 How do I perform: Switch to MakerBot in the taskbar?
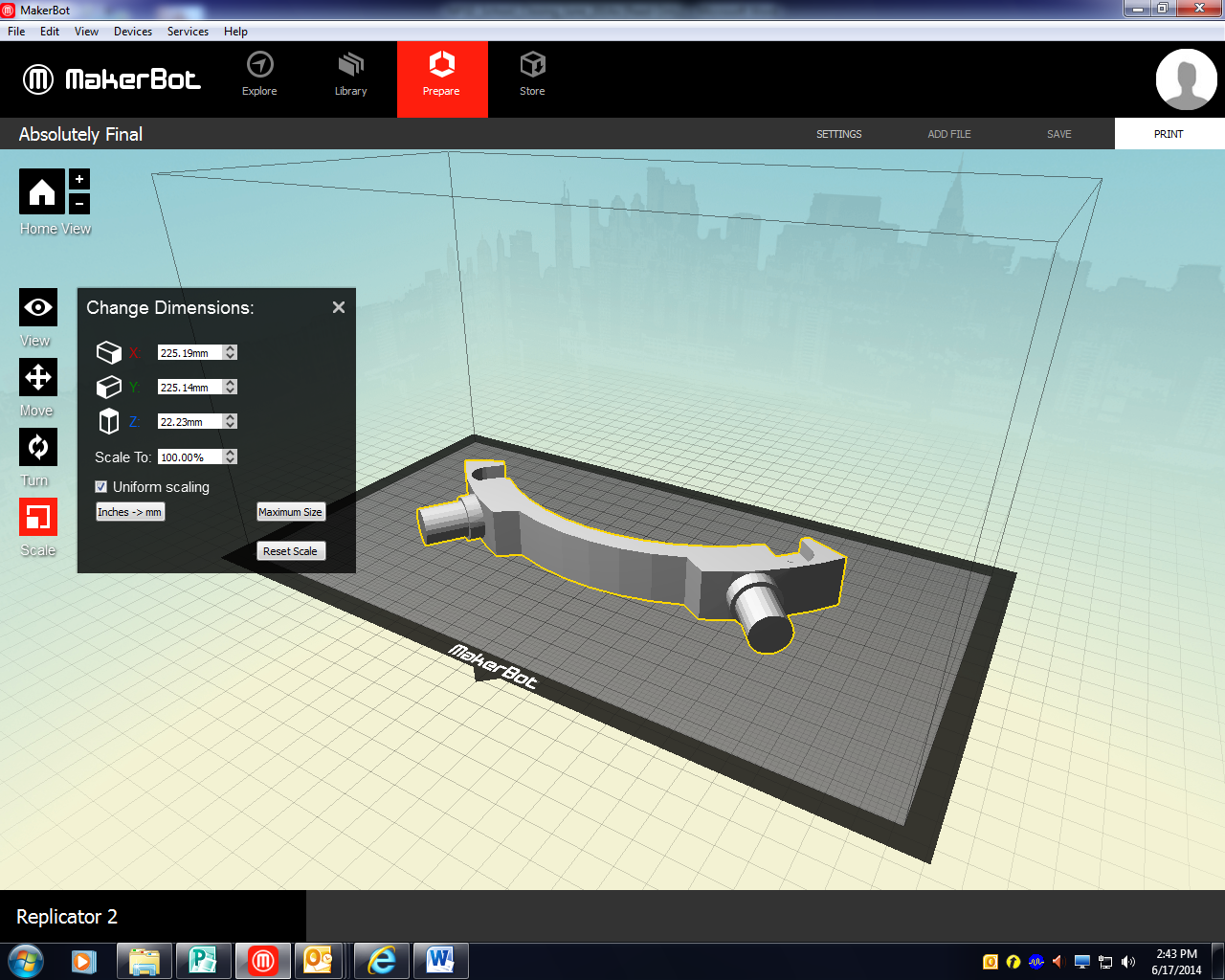pos(262,961)
